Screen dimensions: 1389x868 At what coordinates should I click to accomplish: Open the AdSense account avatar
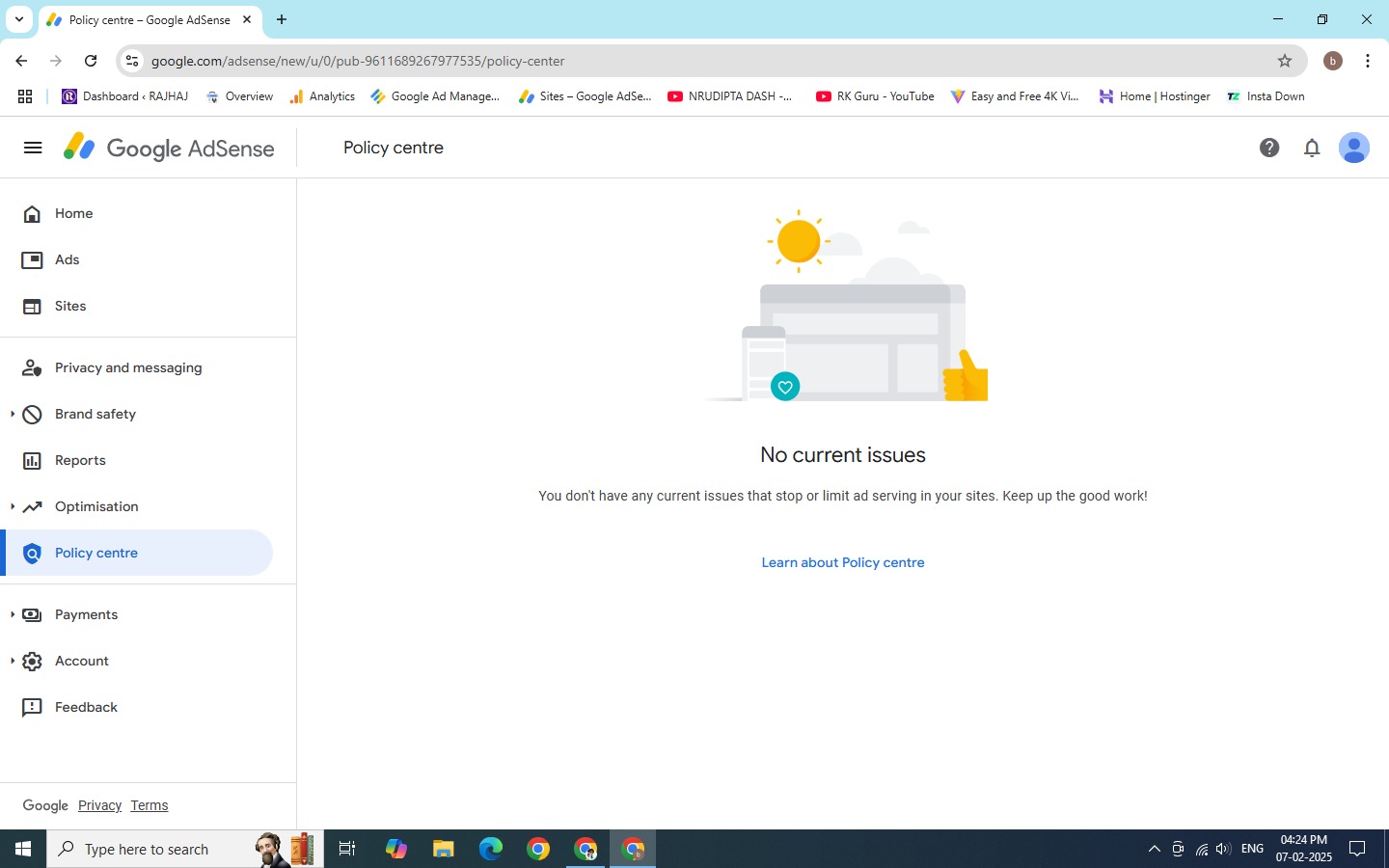[1354, 148]
